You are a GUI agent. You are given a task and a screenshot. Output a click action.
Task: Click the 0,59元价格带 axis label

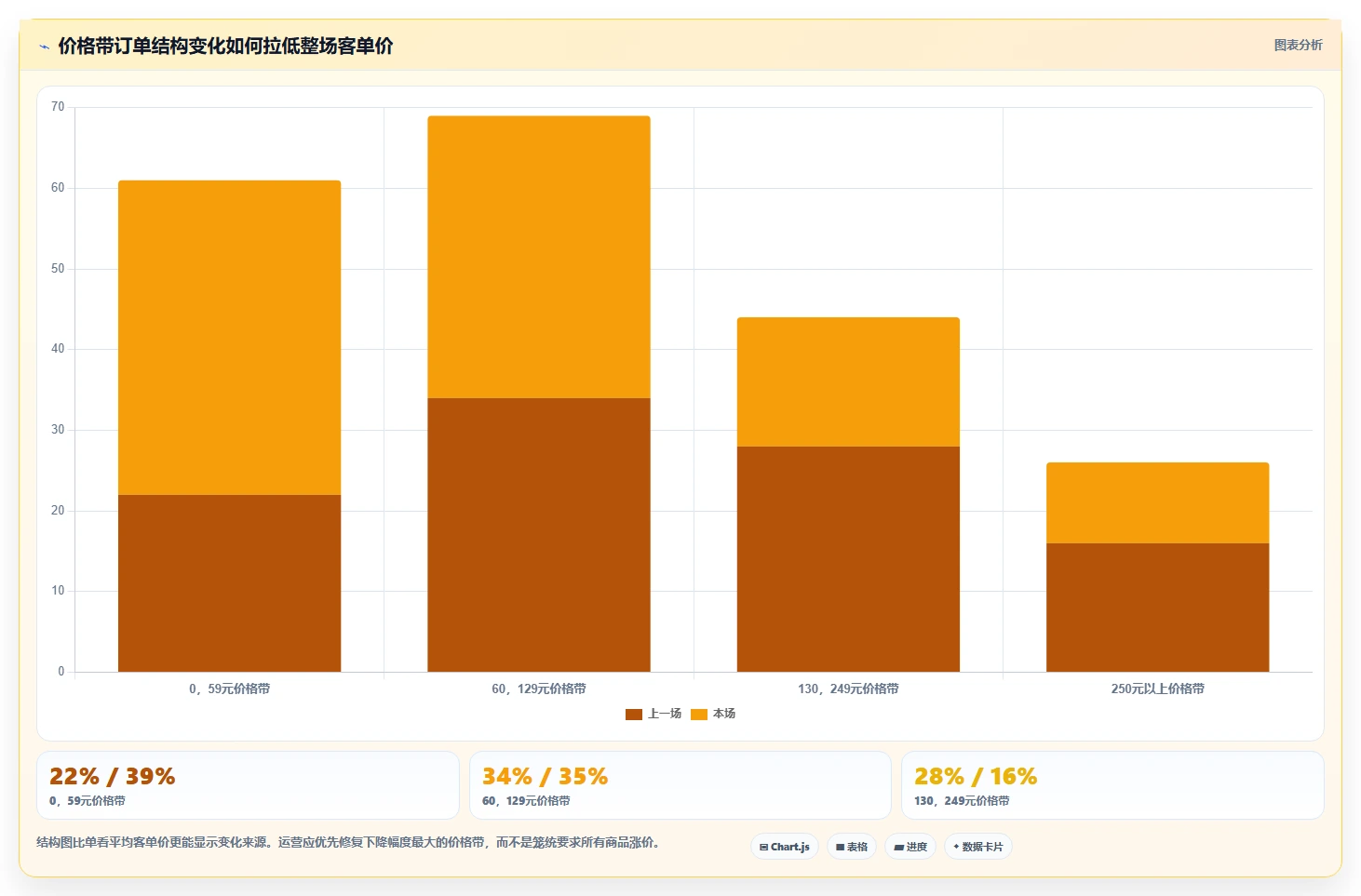tap(229, 689)
